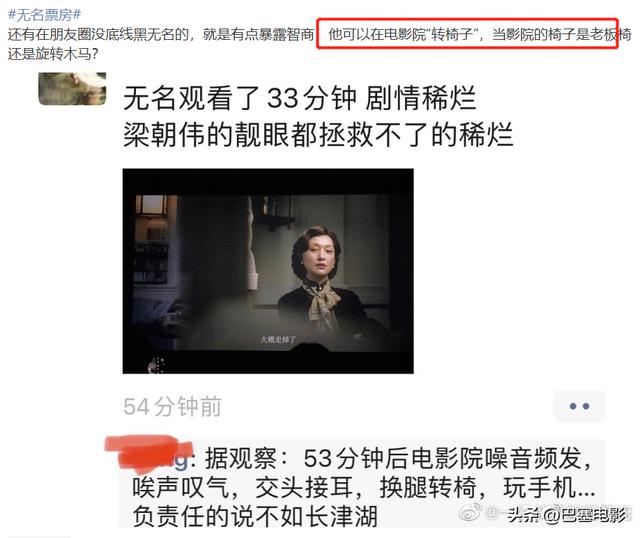The image size is (640, 538).
Task: Click the woman's face in movie photo
Action: tap(318, 259)
